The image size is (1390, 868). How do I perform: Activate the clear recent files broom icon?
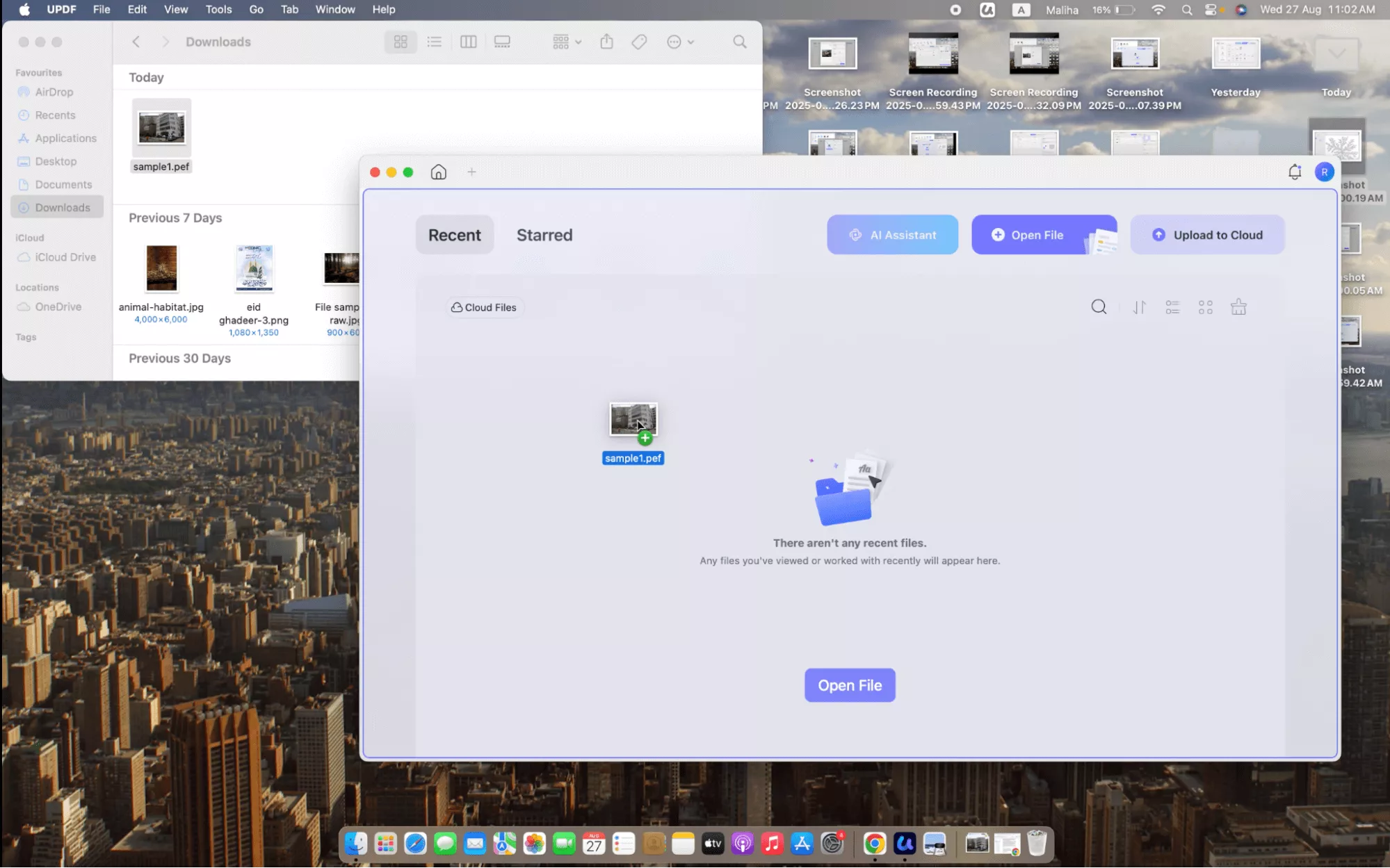[1238, 306]
